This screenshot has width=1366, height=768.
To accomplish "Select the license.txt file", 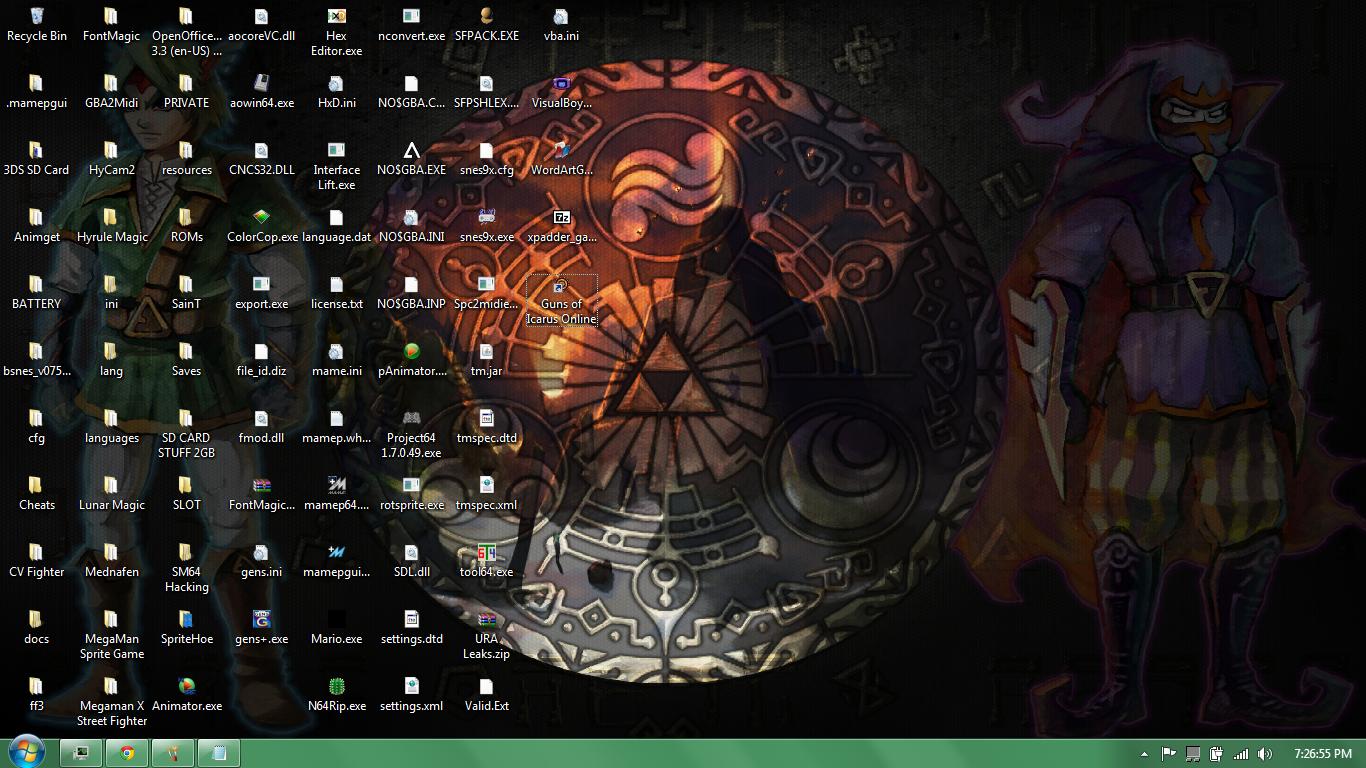I will [336, 294].
